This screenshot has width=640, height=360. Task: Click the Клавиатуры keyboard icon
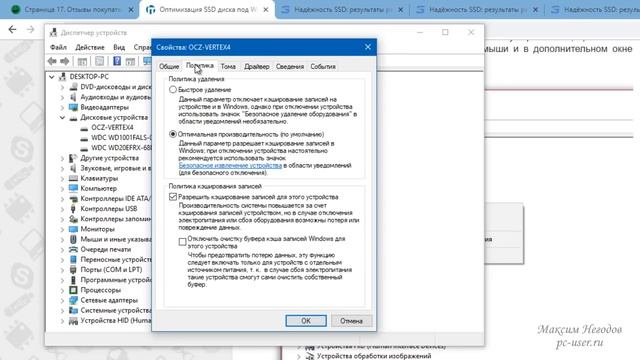coord(73,178)
